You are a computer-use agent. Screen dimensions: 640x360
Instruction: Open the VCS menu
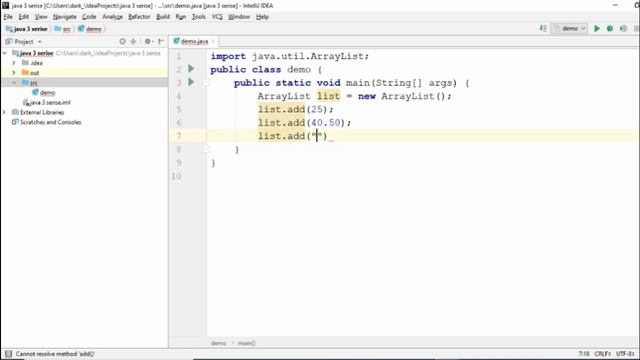[x=217, y=17]
